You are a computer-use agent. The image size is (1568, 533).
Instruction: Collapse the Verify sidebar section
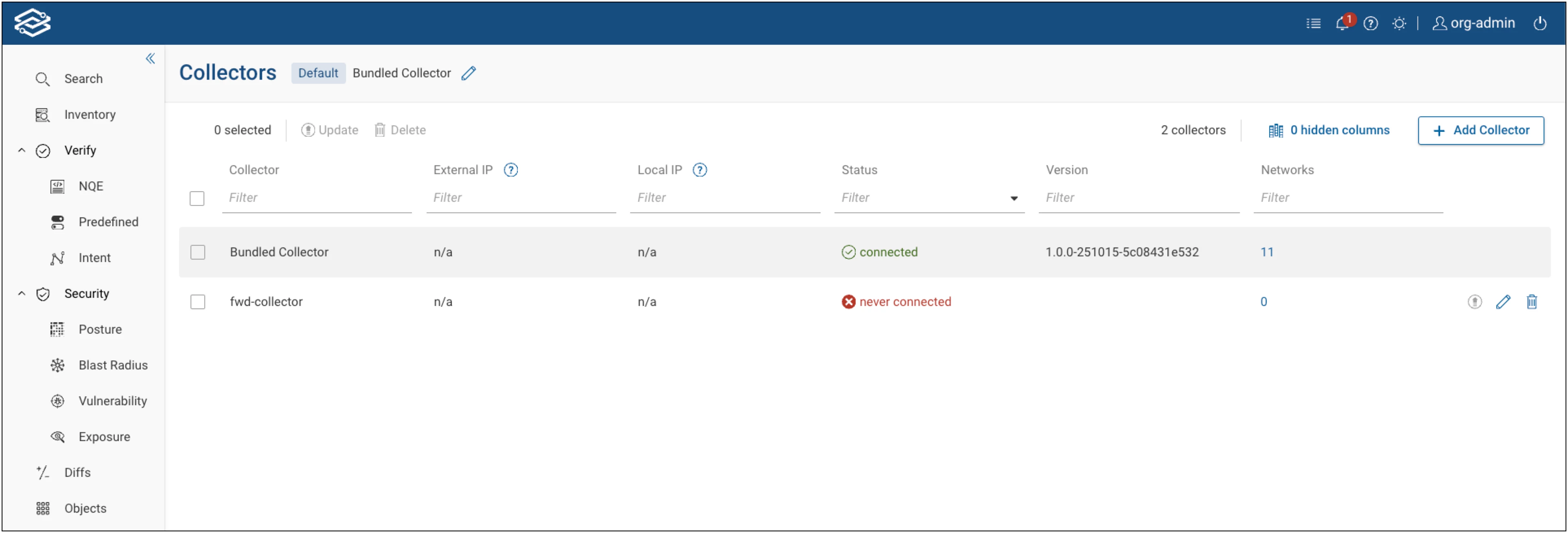pyautogui.click(x=22, y=150)
